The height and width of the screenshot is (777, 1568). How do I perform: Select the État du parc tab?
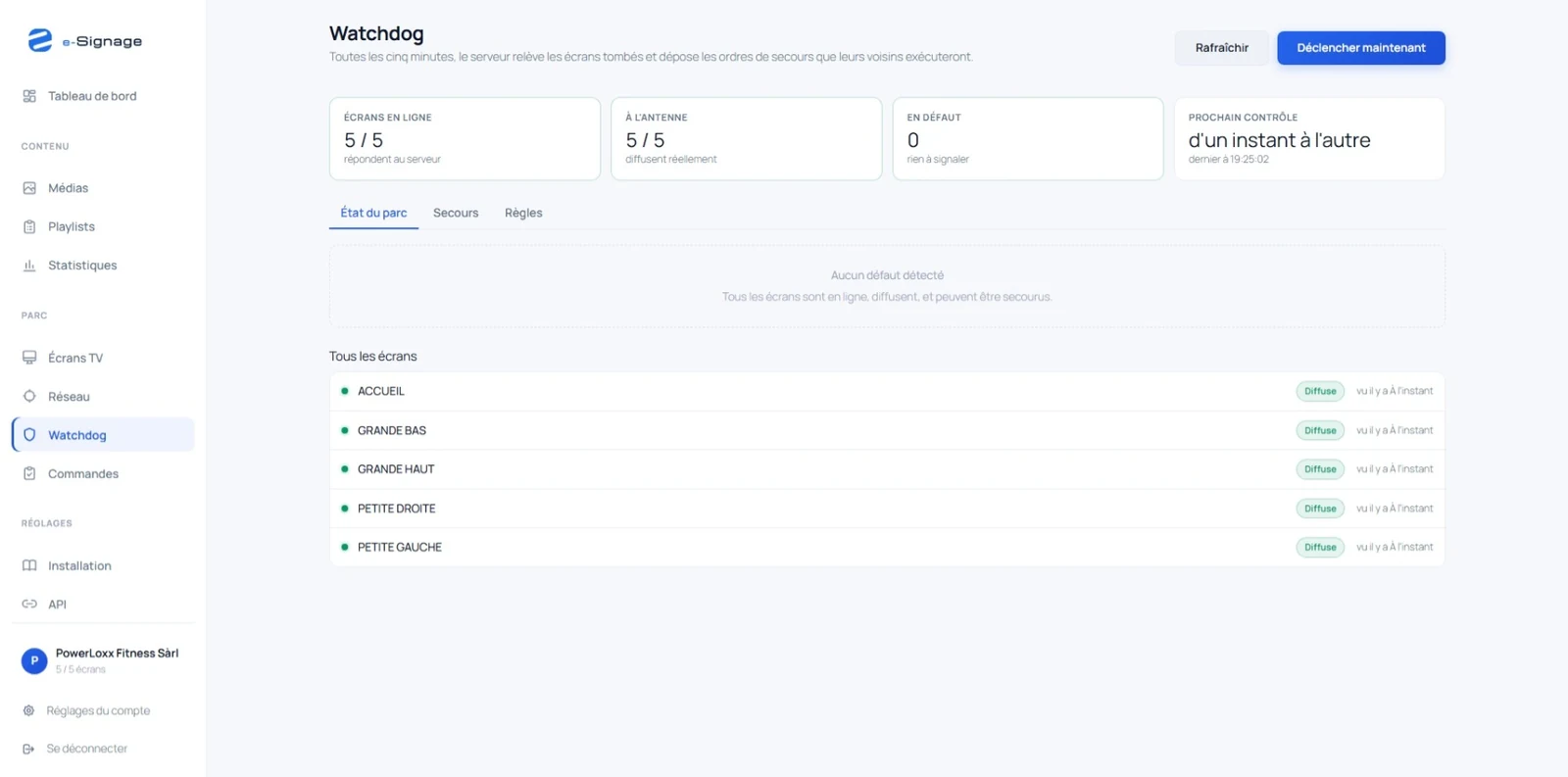[x=373, y=213]
